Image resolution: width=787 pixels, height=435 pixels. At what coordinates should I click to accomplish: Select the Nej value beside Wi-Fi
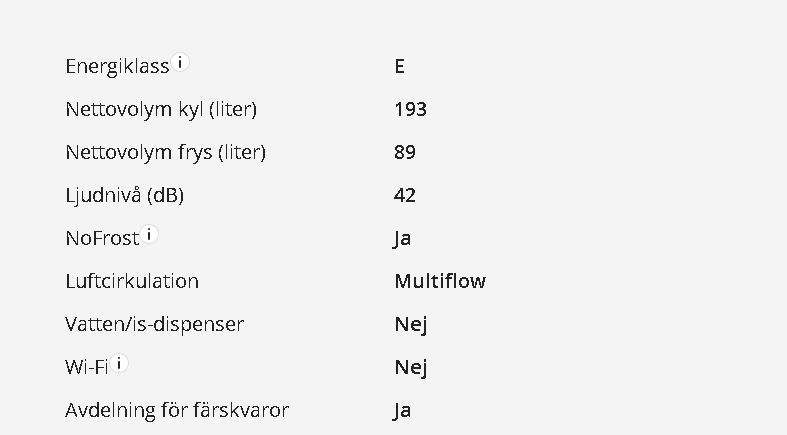[x=411, y=368]
